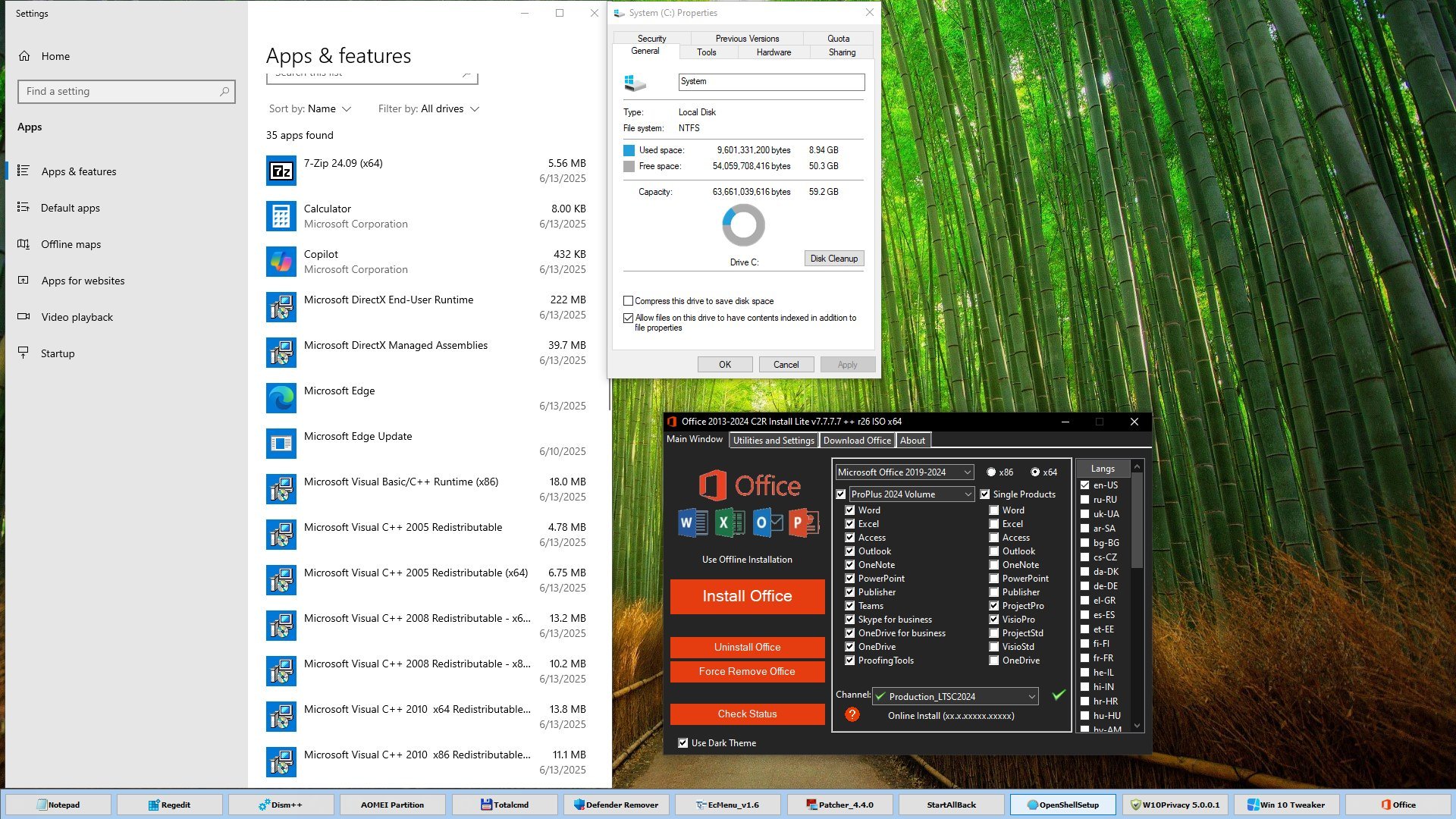
Task: Open the ProPlus 2024 Volume edition dropdown
Action: pyautogui.click(x=912, y=494)
